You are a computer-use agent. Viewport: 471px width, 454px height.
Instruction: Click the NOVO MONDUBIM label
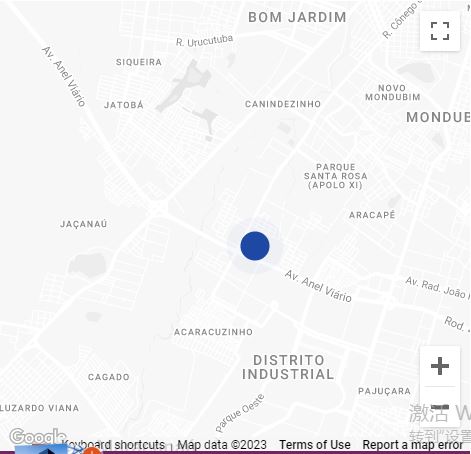click(393, 92)
